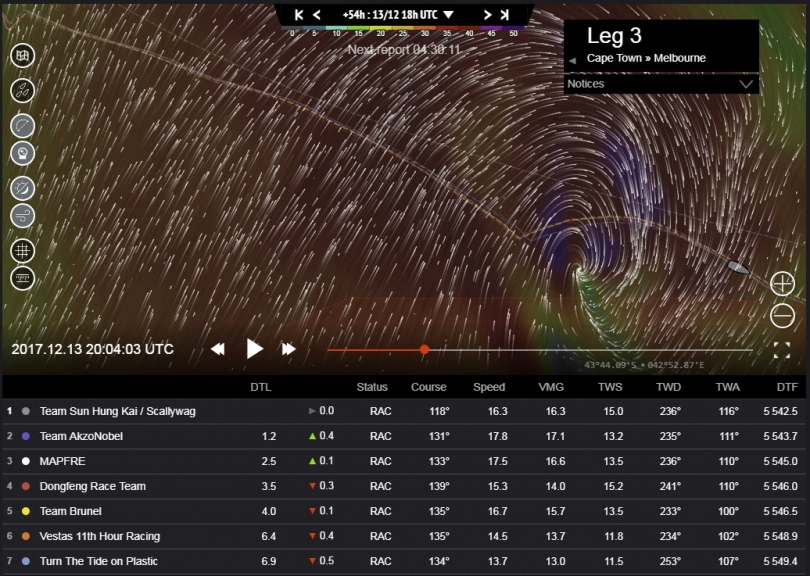Select Vestas 11th Hour Racing row

point(404,536)
